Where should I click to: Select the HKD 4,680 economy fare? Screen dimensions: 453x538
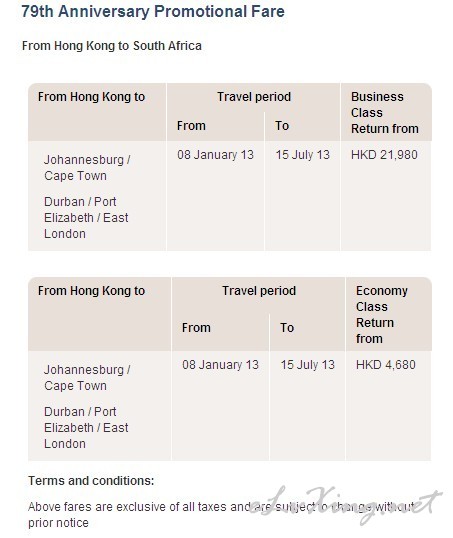coord(385,364)
